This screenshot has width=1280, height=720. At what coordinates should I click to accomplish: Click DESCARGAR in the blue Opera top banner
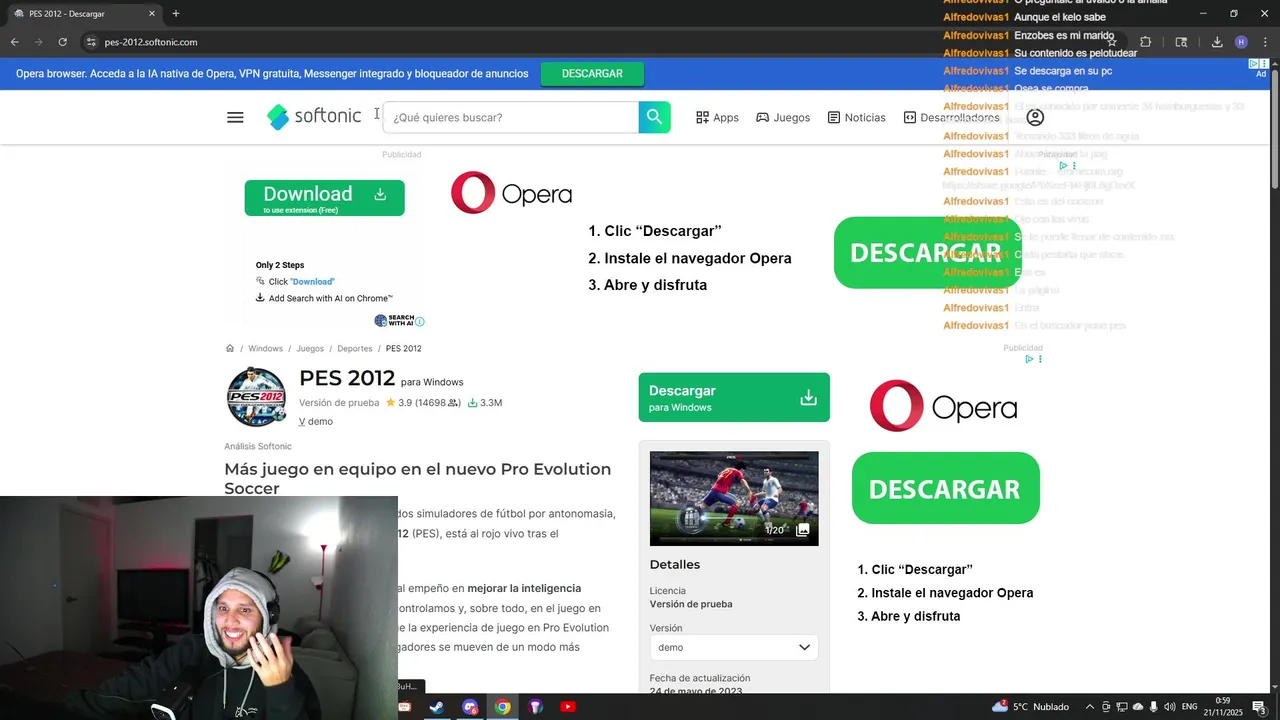point(592,74)
